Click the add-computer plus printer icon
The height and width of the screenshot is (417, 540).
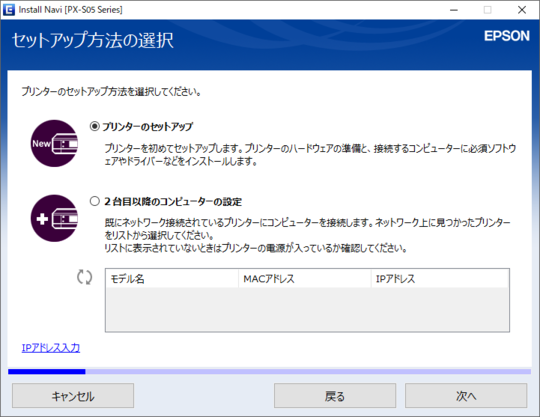click(x=54, y=218)
